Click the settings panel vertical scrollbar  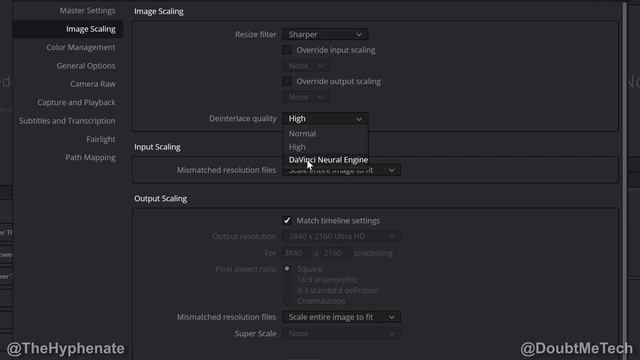(x=624, y=180)
